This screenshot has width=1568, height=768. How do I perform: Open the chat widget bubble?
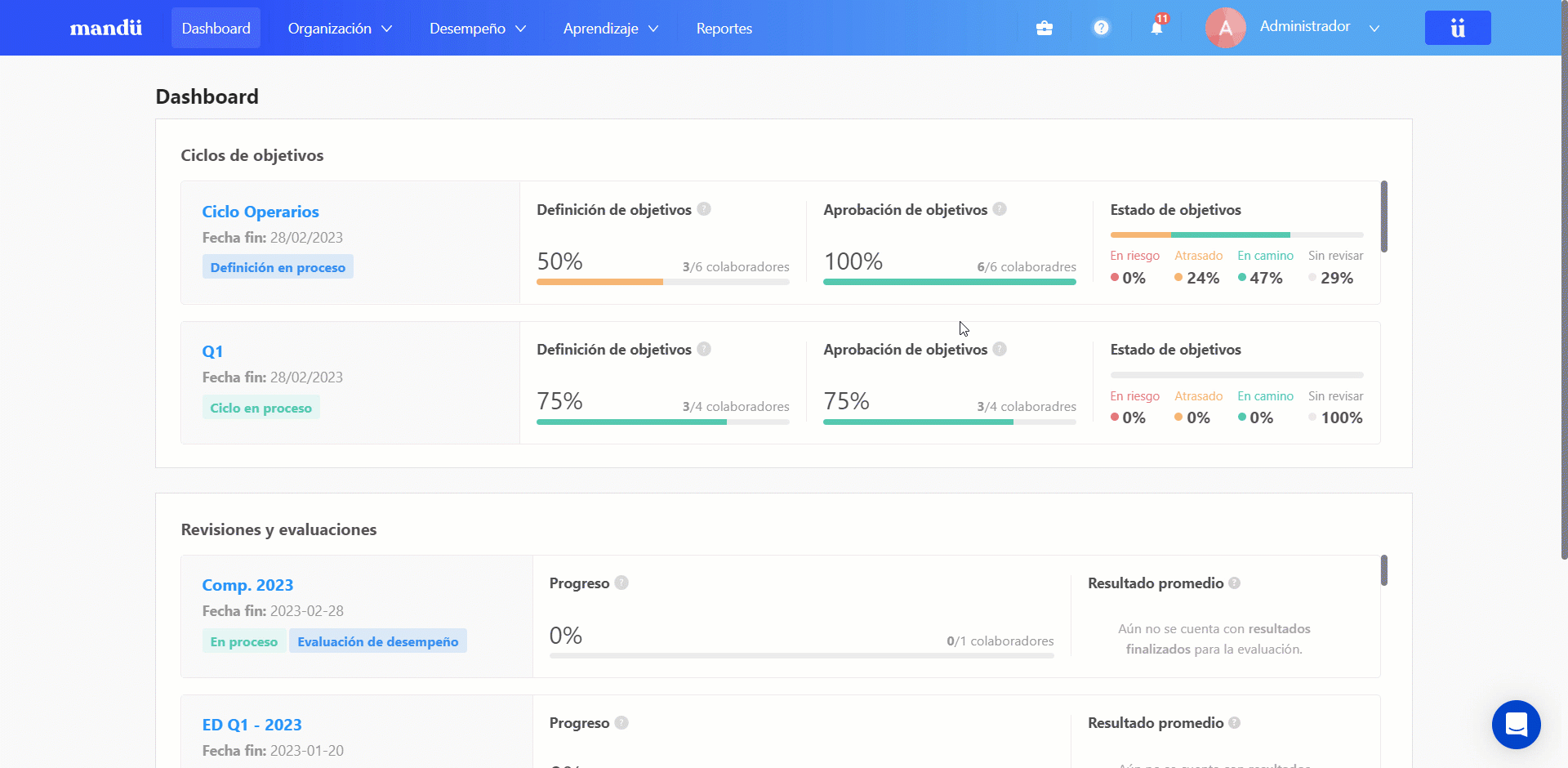(x=1516, y=725)
